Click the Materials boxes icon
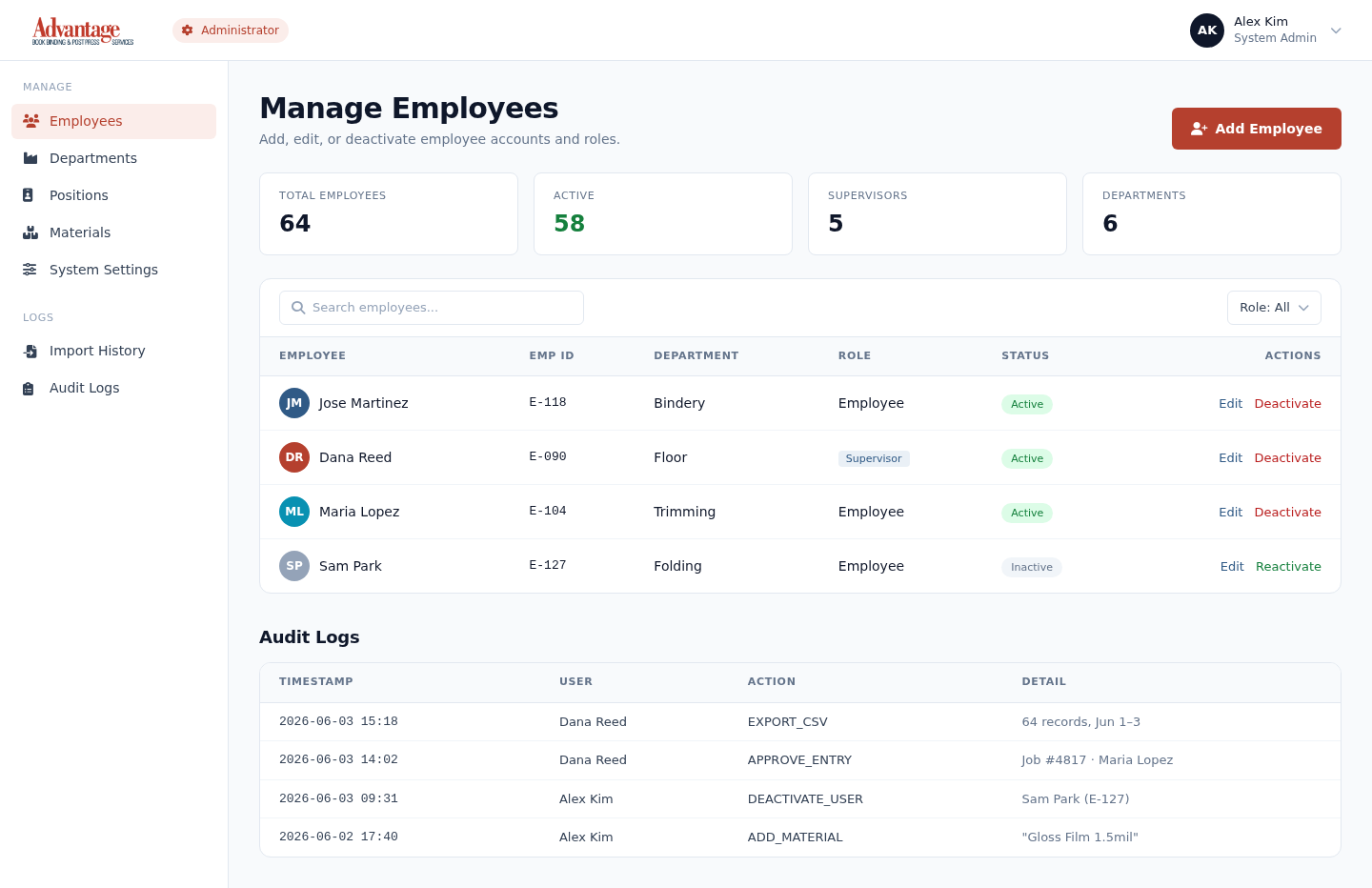Screen dimensions: 1372x888 pos(30,232)
